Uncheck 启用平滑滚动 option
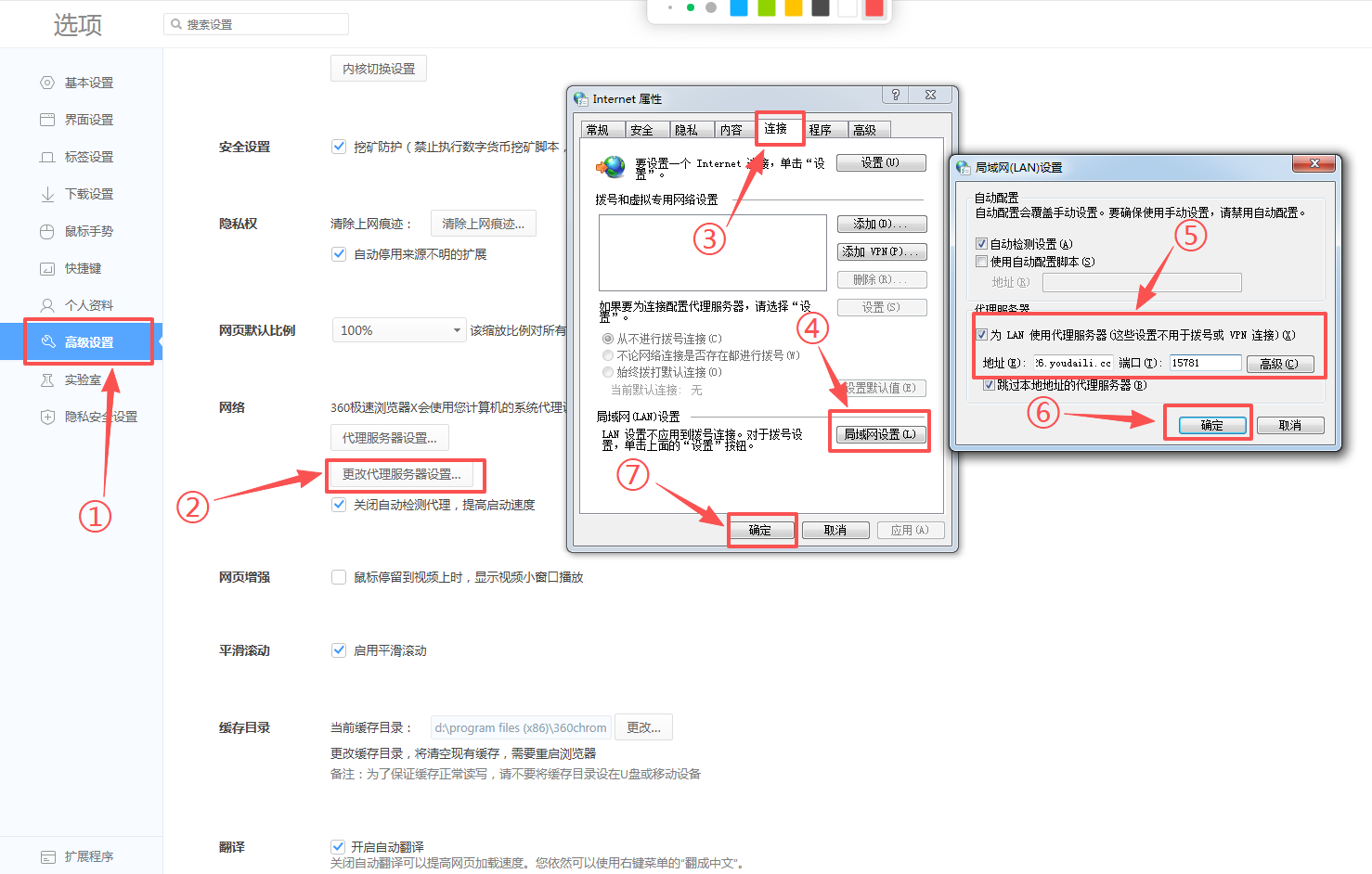The width and height of the screenshot is (1372, 874). (x=339, y=649)
